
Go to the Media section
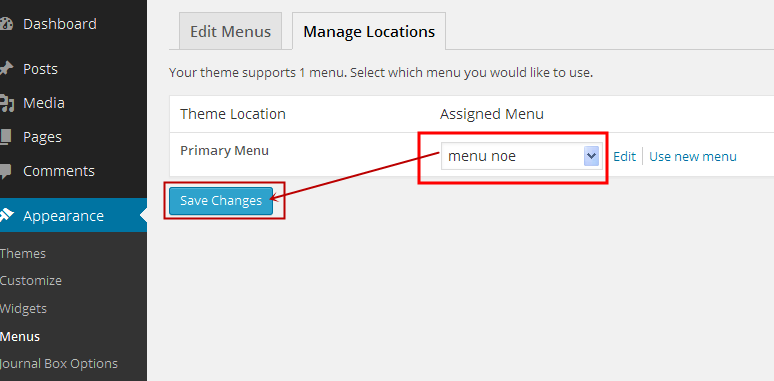[44, 103]
